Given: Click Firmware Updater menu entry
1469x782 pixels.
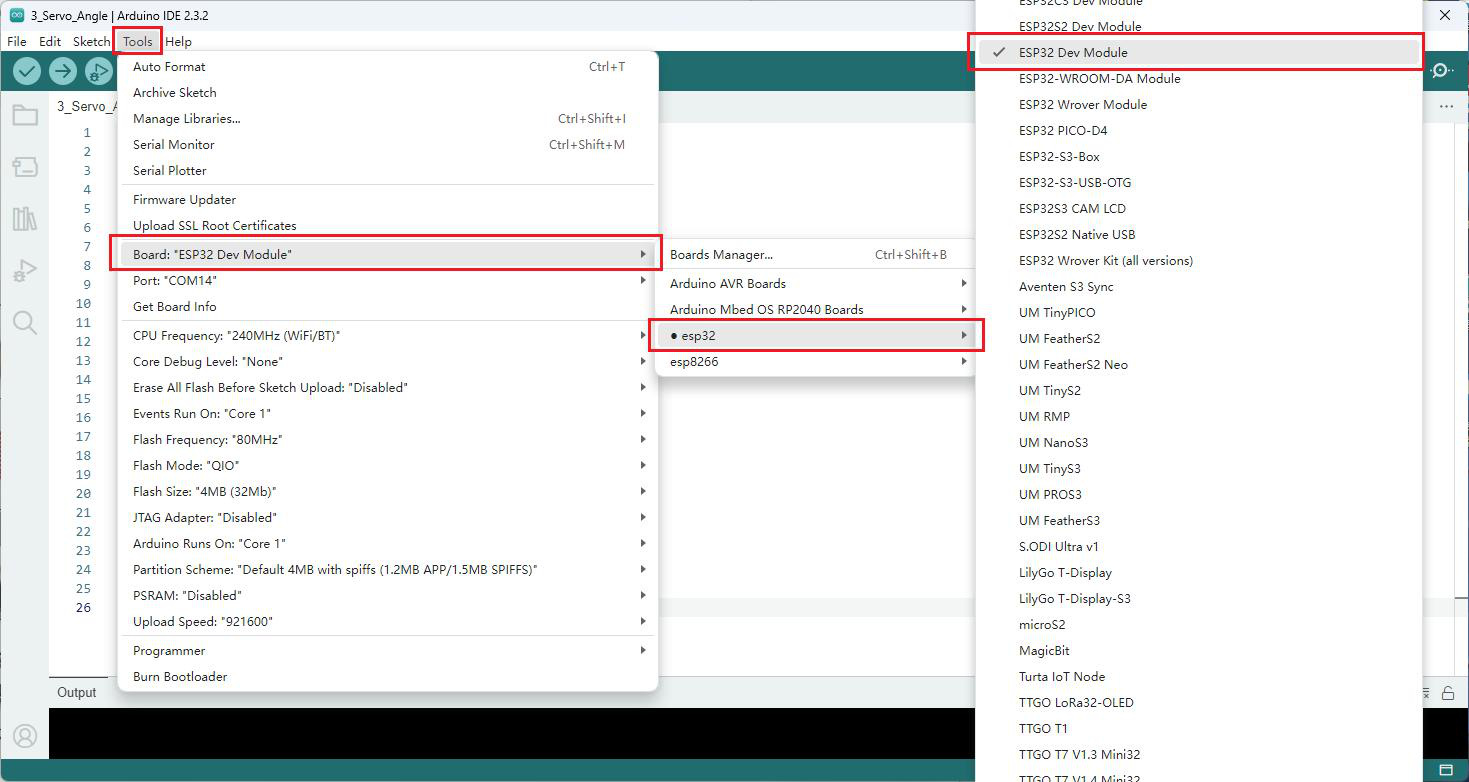Looking at the screenshot, I should [x=388, y=200].
